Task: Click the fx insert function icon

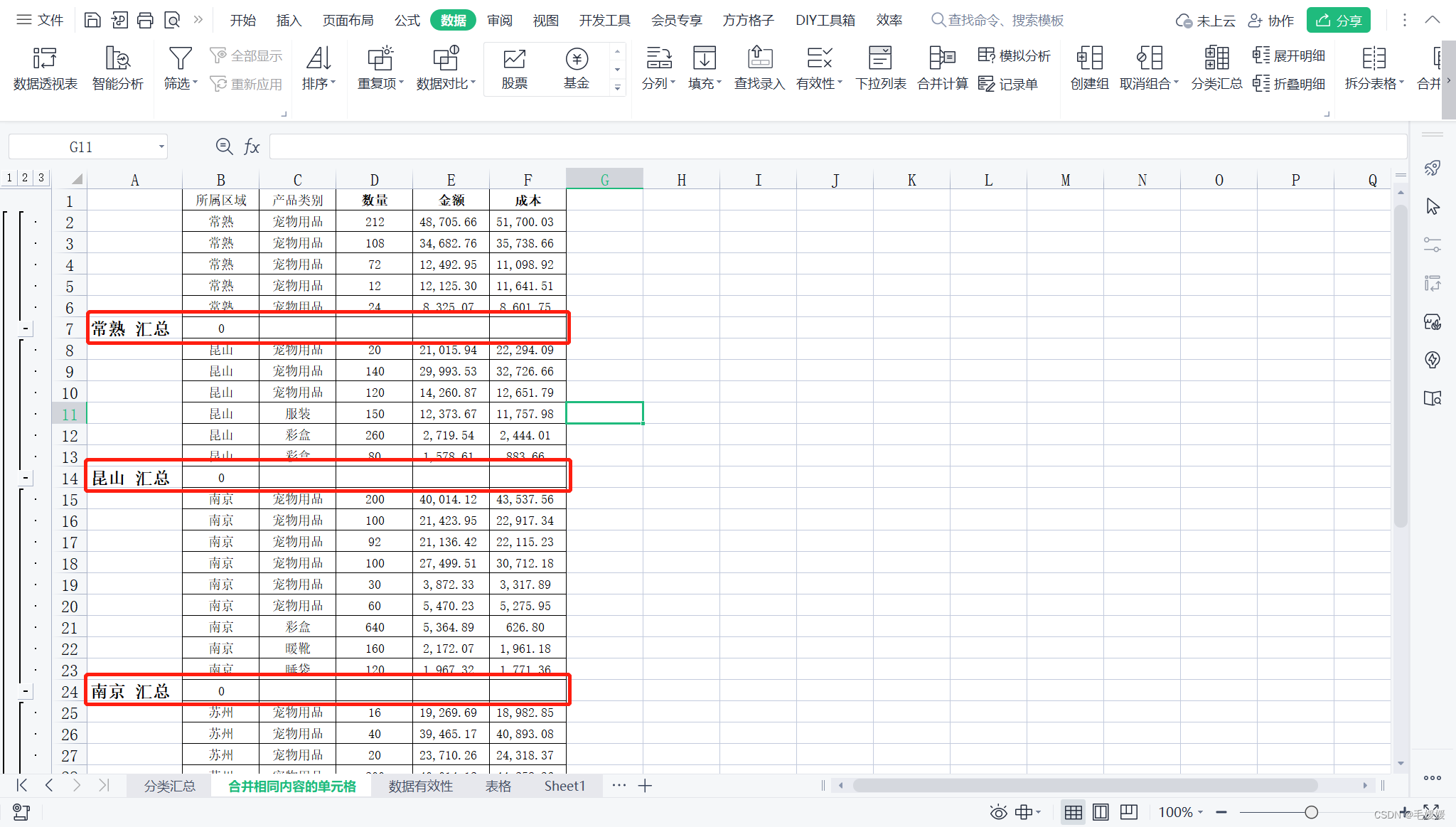Action: [252, 146]
